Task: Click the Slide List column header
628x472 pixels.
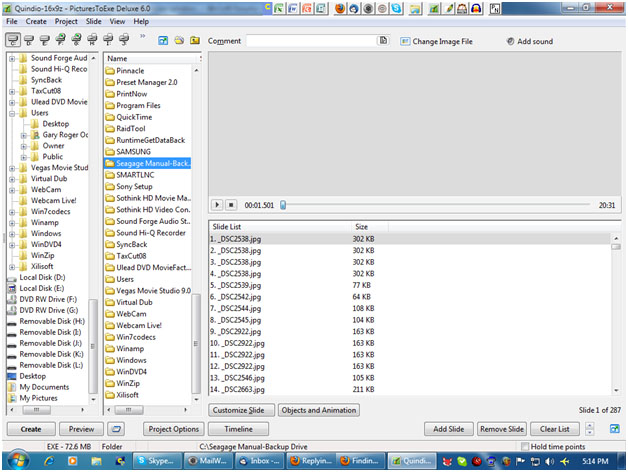Action: [280, 227]
